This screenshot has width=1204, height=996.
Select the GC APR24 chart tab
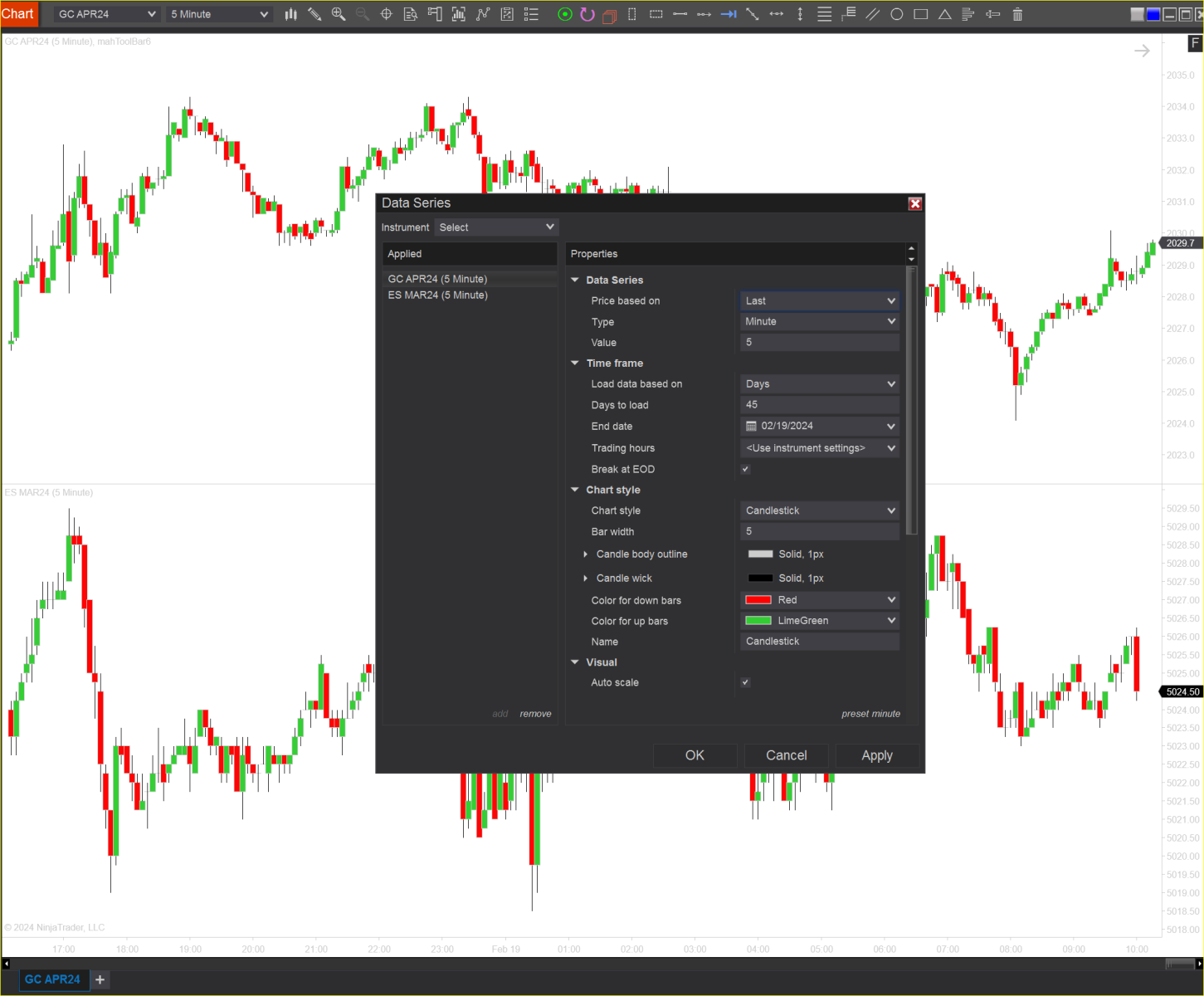tap(52, 979)
